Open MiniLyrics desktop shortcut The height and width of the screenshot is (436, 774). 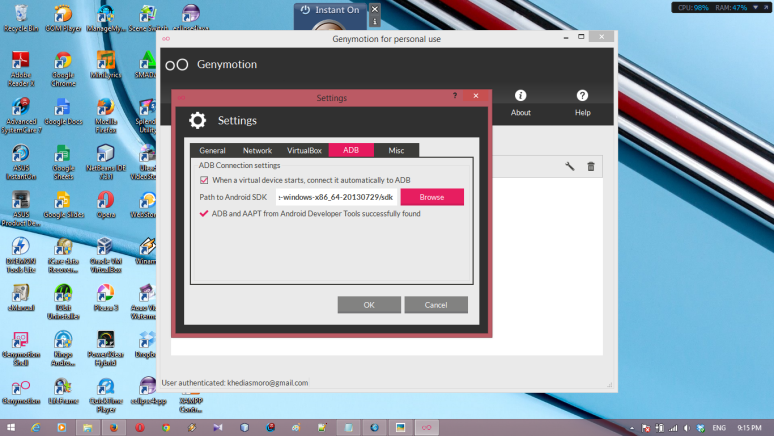[x=106, y=65]
